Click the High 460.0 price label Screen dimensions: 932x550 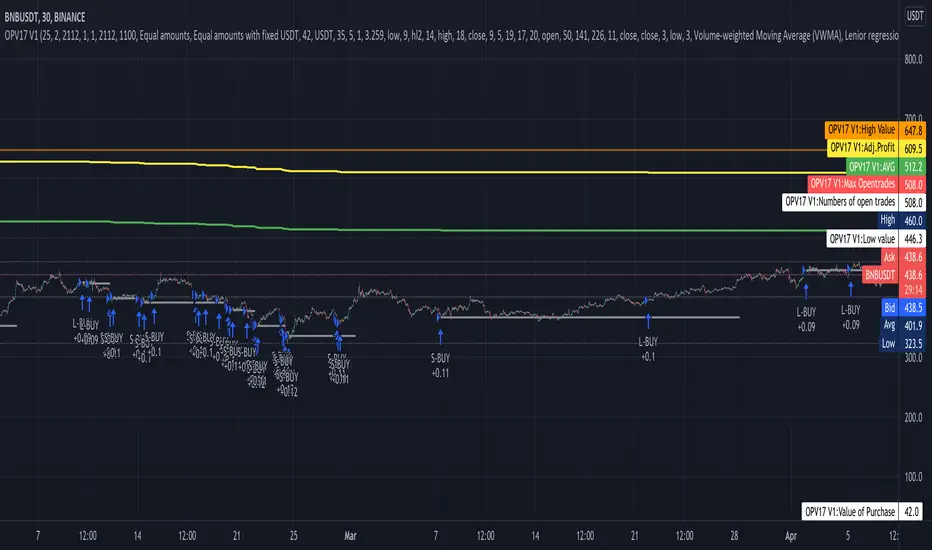(902, 221)
